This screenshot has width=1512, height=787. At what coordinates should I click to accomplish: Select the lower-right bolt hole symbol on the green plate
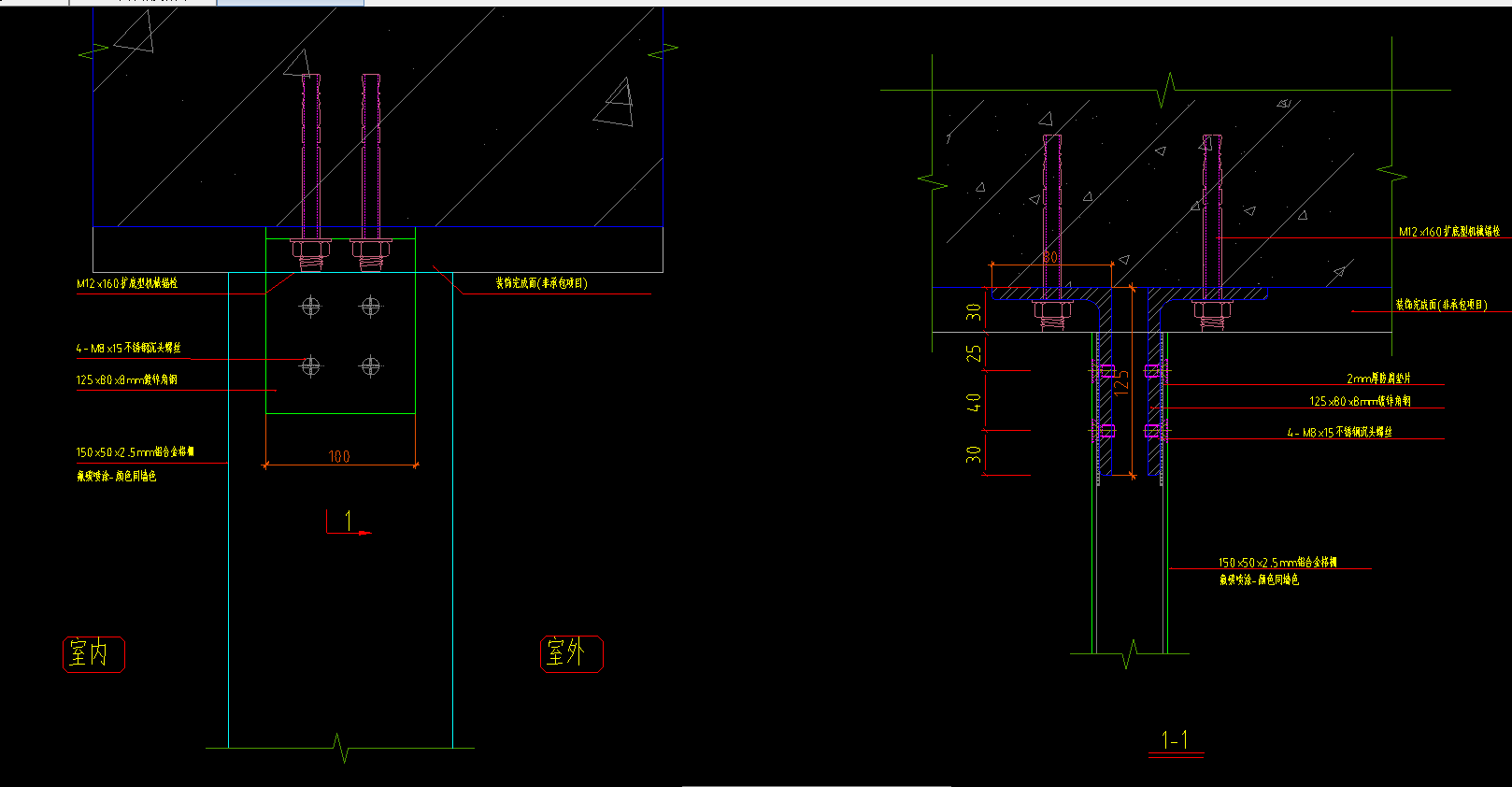point(371,365)
